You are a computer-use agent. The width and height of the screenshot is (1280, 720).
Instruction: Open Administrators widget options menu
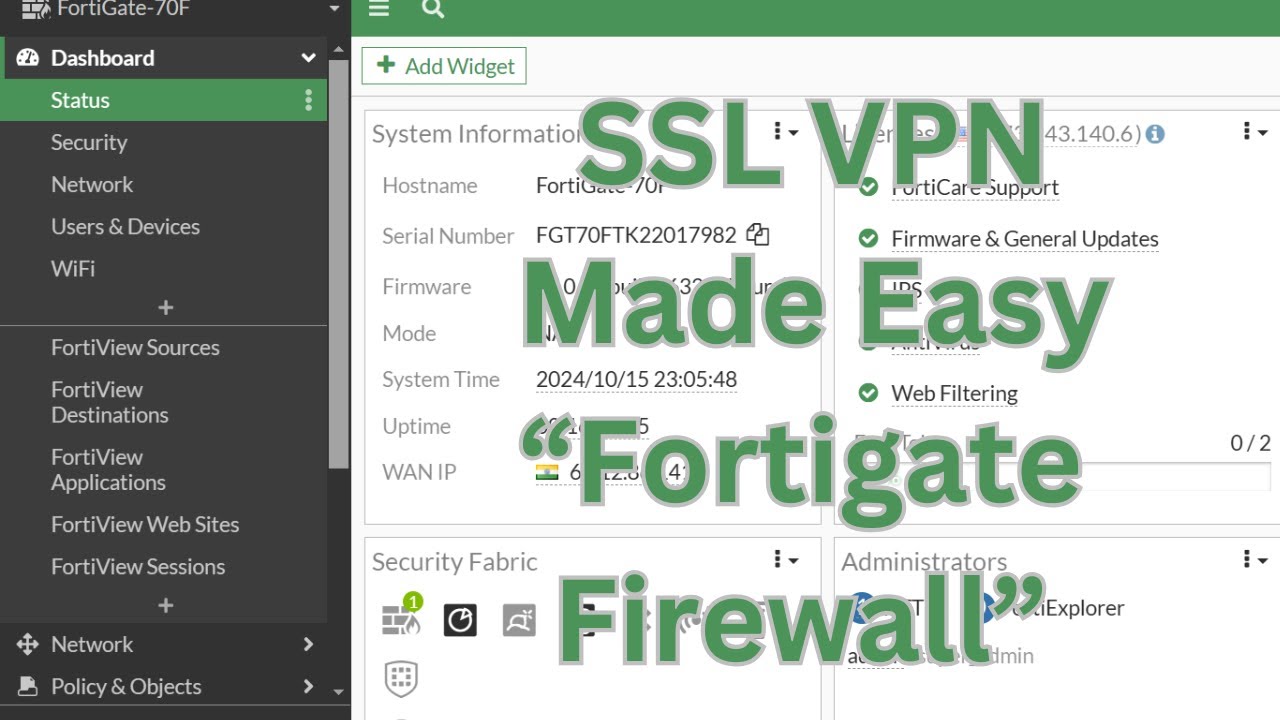pyautogui.click(x=1255, y=559)
